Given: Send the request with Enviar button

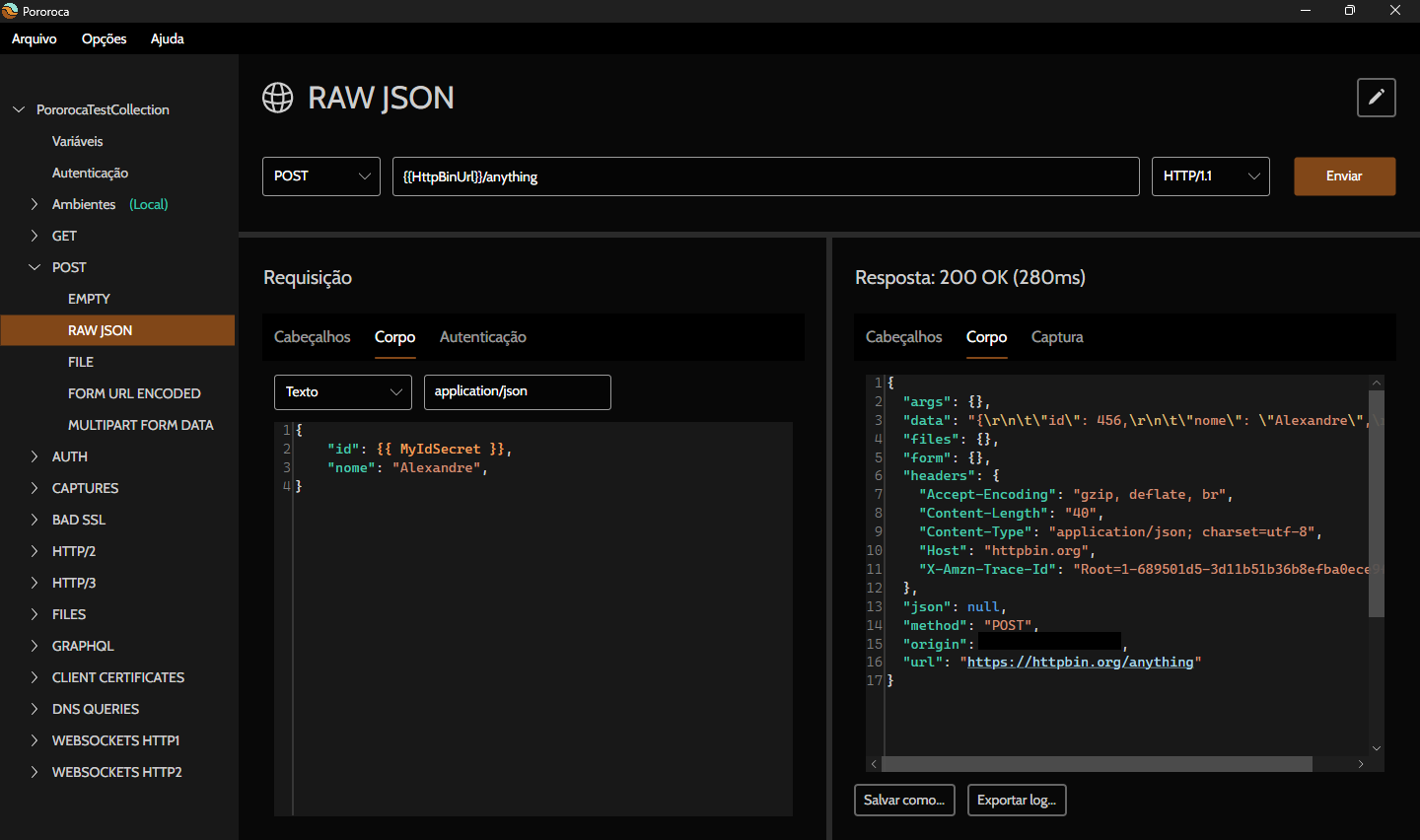Looking at the screenshot, I should [1344, 176].
